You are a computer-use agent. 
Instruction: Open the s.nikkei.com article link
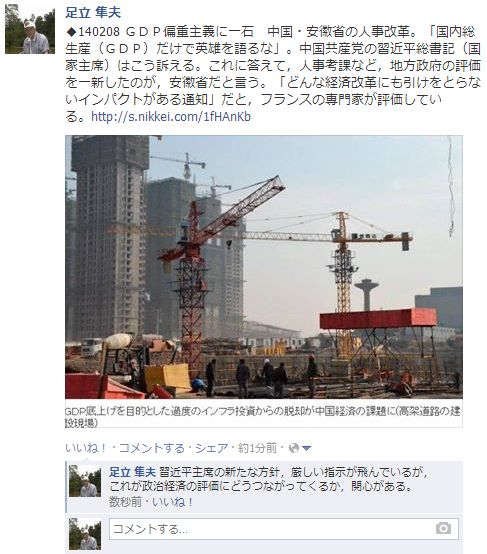(x=171, y=117)
